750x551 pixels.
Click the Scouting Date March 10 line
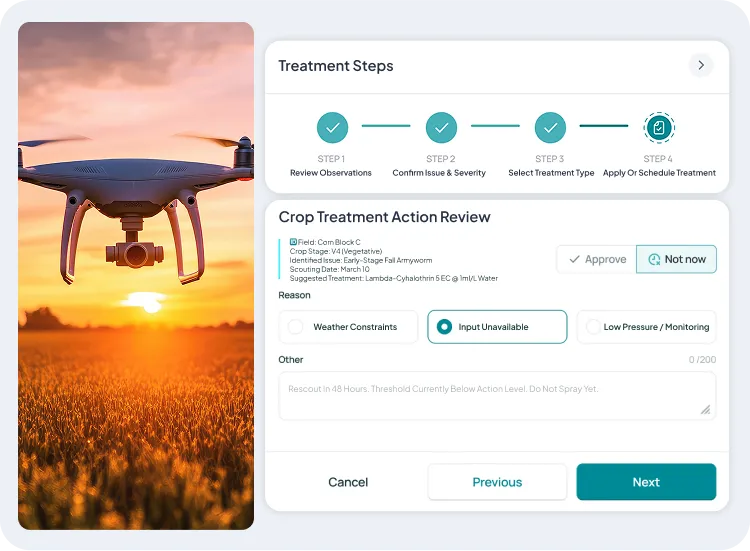(x=330, y=269)
